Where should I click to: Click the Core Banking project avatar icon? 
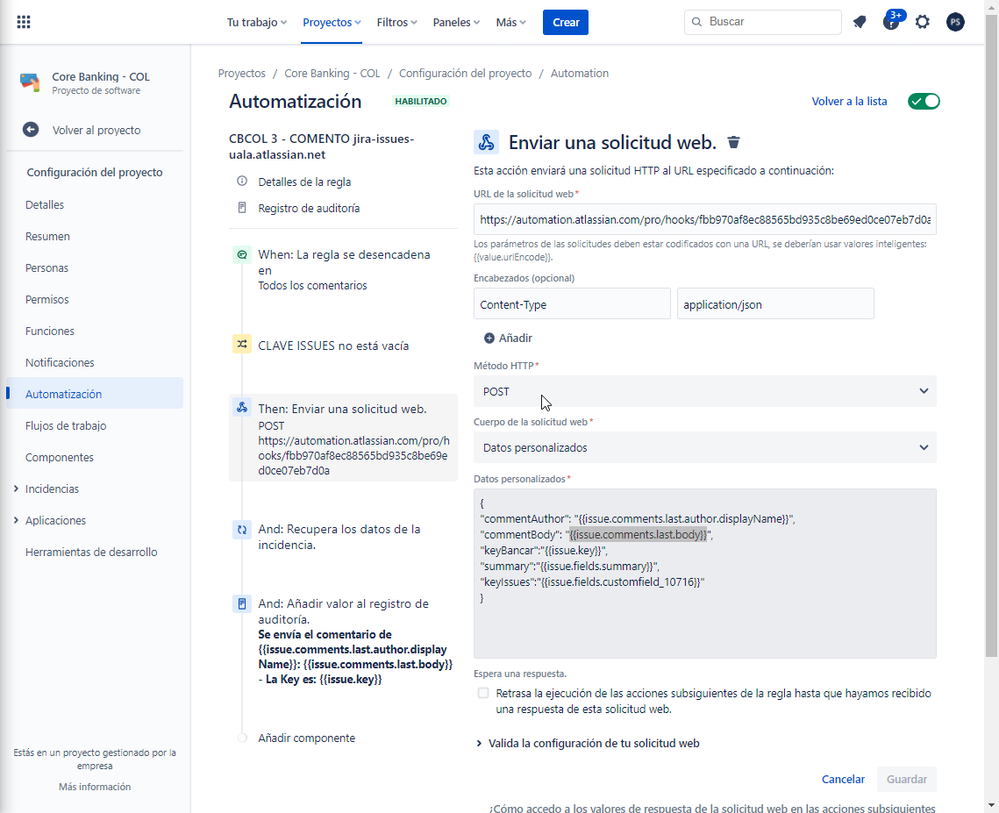[x=29, y=82]
